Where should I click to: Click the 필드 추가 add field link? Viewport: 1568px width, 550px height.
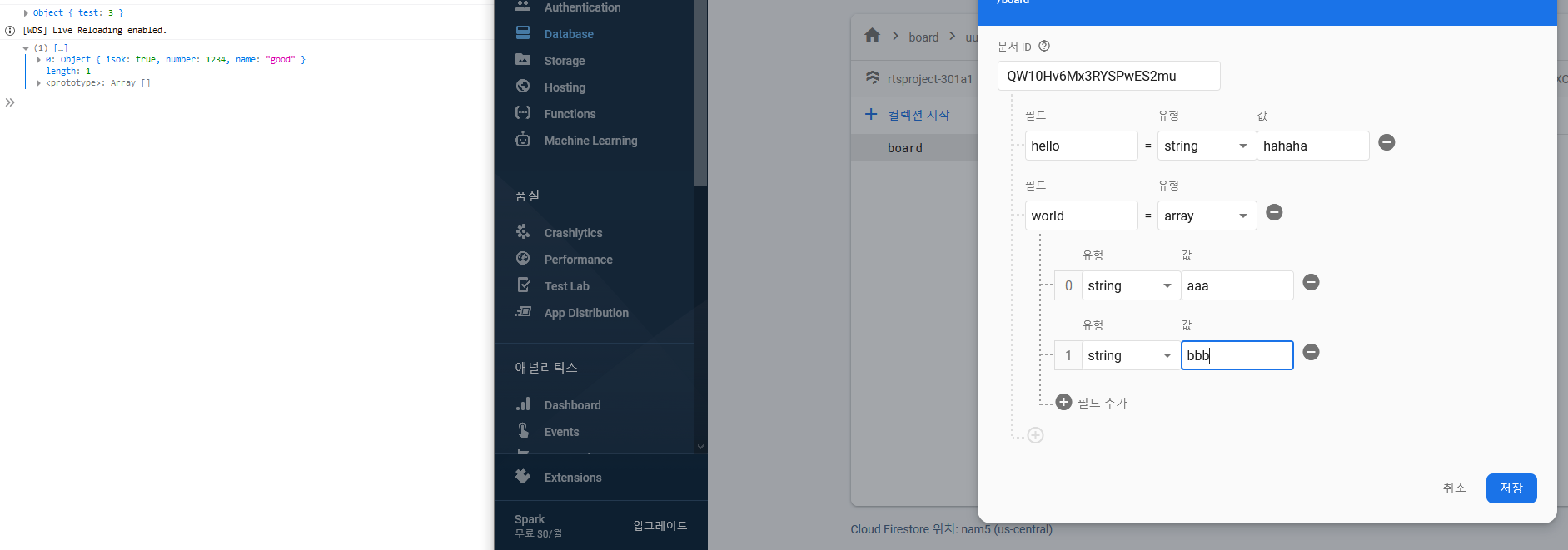1102,403
